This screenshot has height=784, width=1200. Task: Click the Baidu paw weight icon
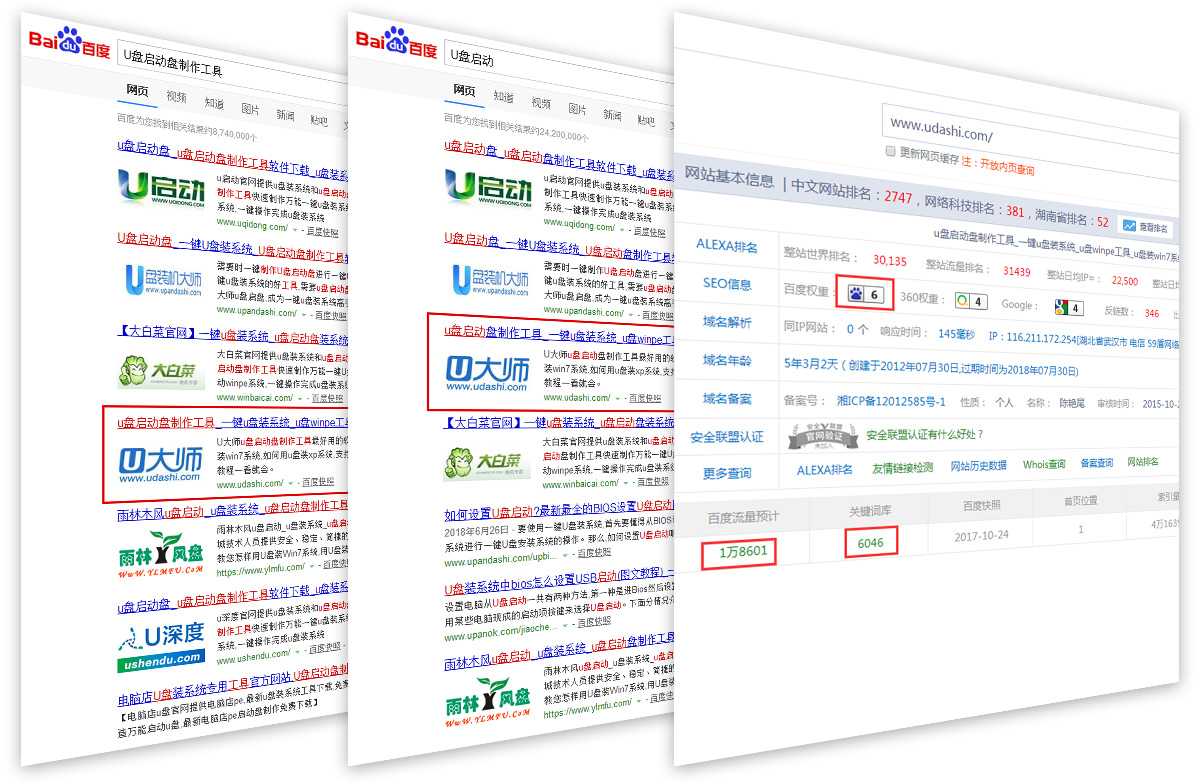tap(856, 294)
